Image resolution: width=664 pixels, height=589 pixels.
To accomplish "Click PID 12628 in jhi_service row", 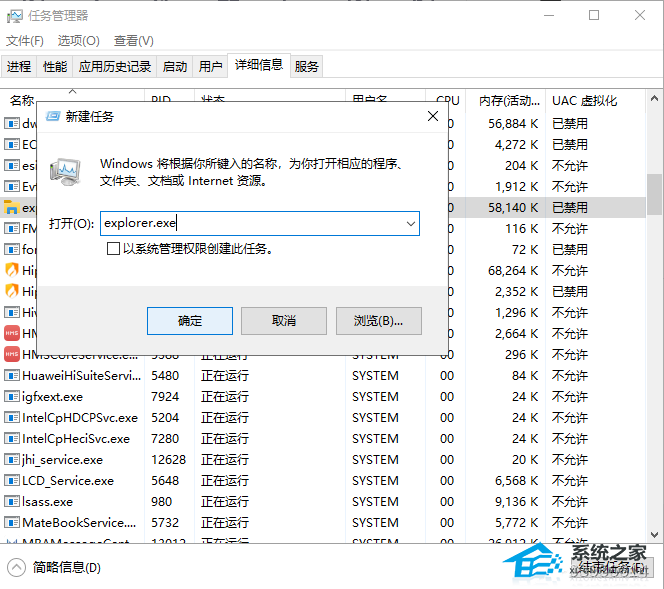I will (x=169, y=459).
